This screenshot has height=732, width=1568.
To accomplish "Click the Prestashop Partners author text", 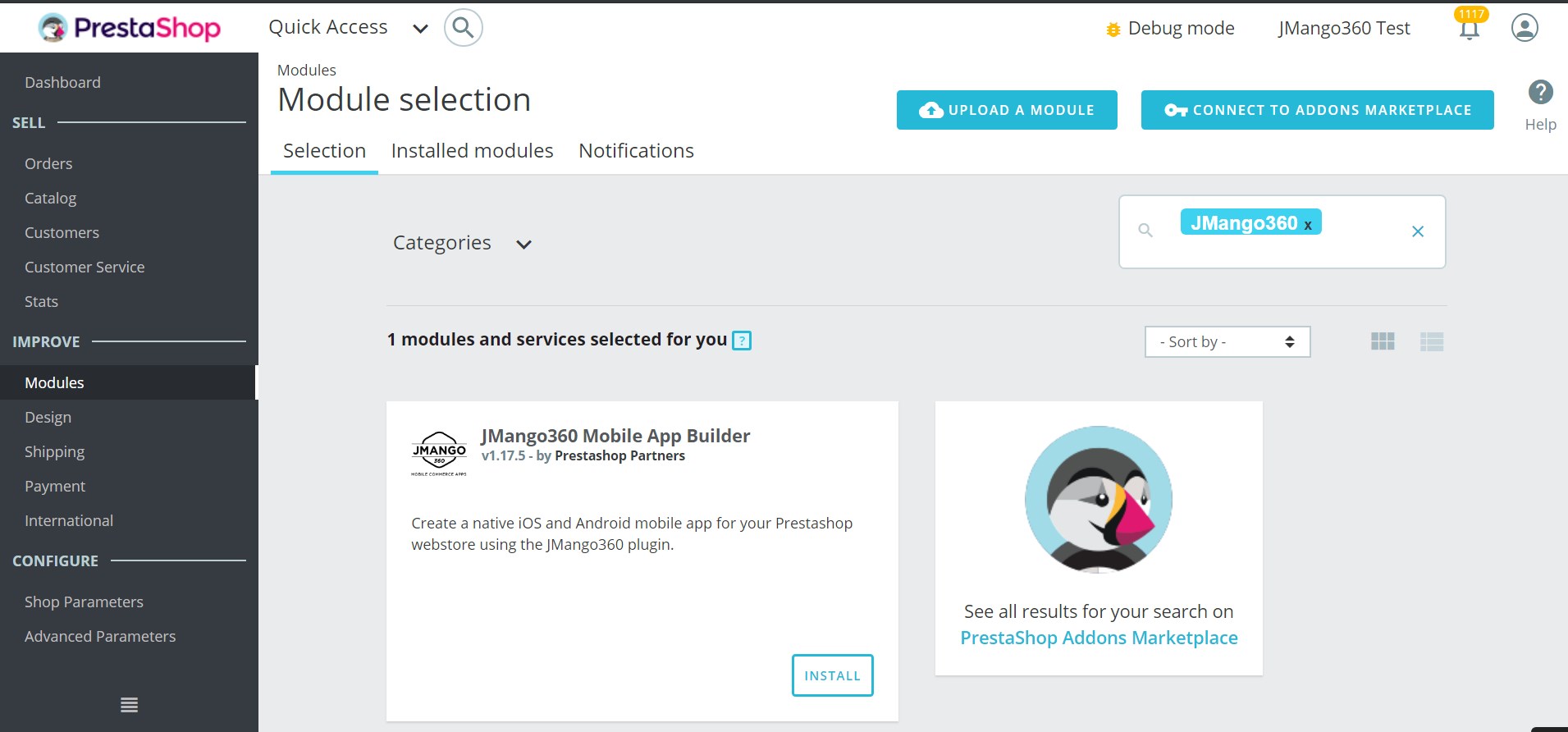I will click(x=619, y=455).
